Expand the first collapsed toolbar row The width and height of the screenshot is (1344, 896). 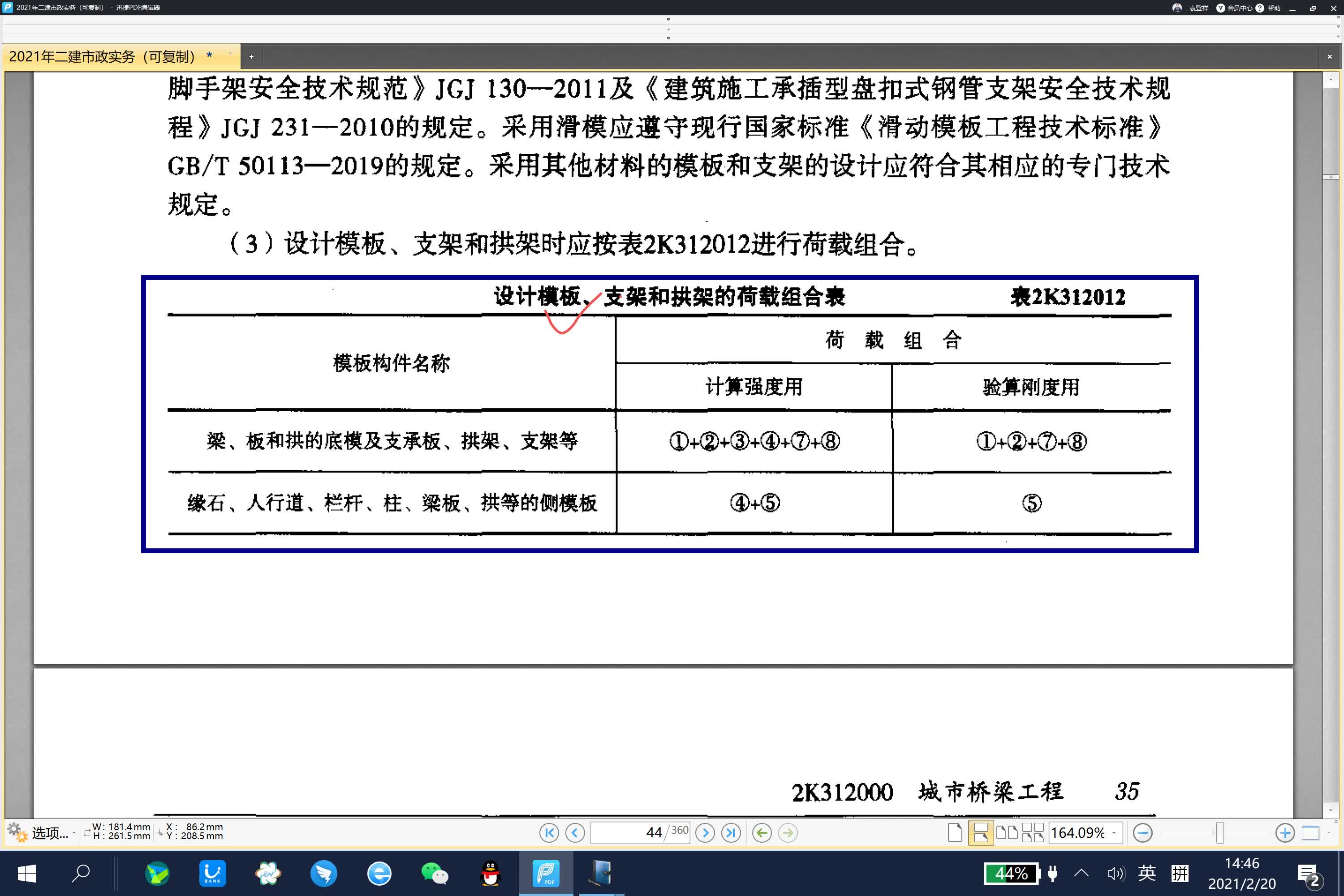(668, 19)
